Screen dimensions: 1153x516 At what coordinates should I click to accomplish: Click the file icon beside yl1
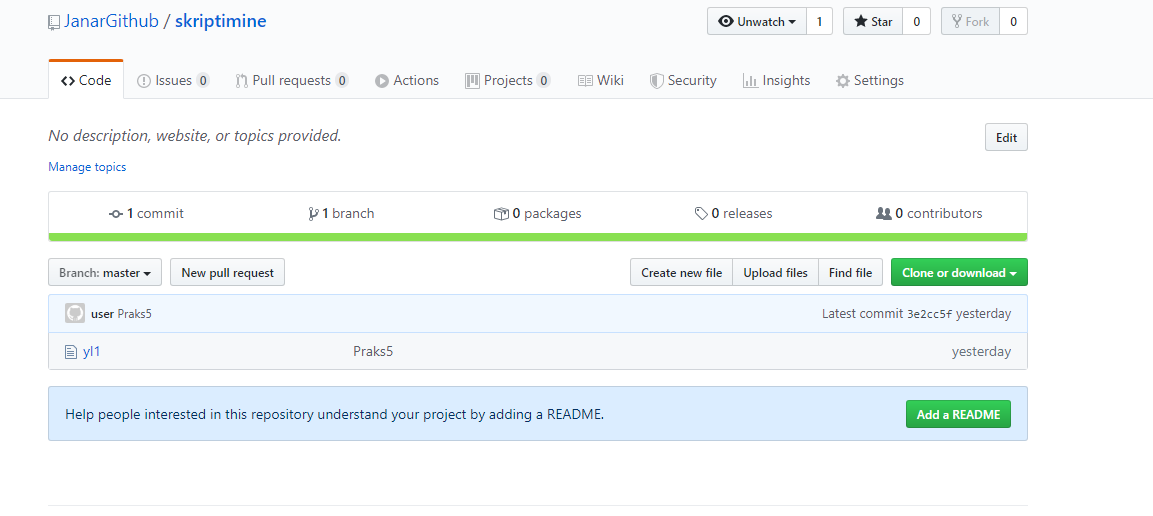(71, 352)
